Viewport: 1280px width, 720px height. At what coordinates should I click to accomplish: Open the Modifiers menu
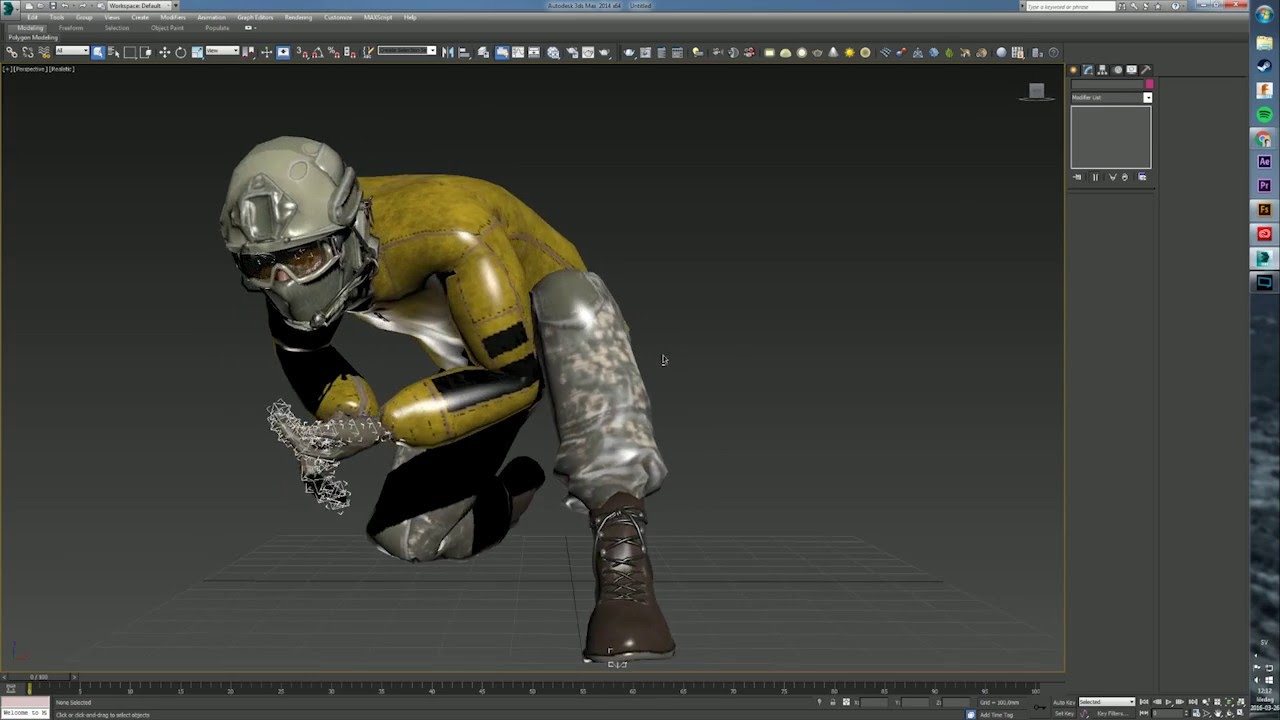coord(173,17)
